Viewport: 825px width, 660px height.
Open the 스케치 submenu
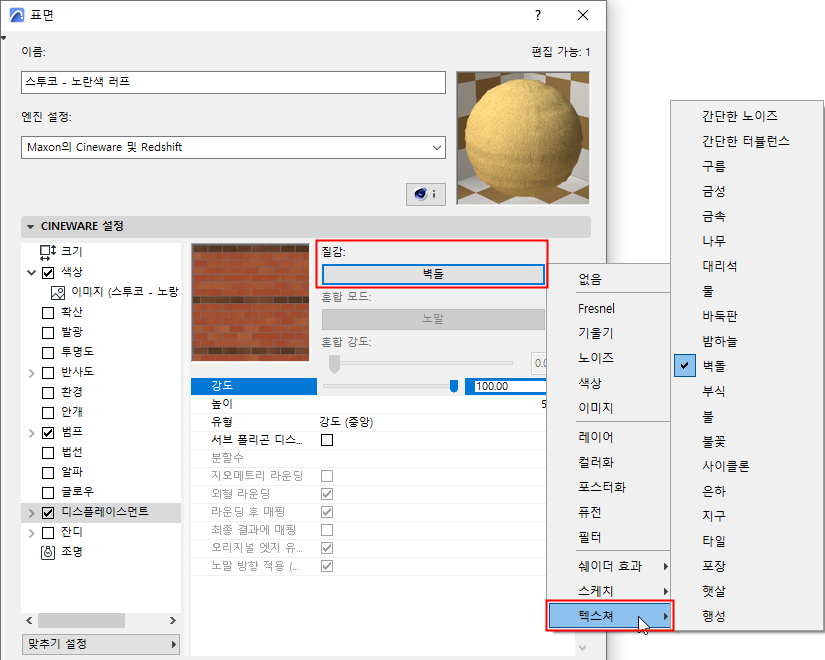pyautogui.click(x=609, y=591)
